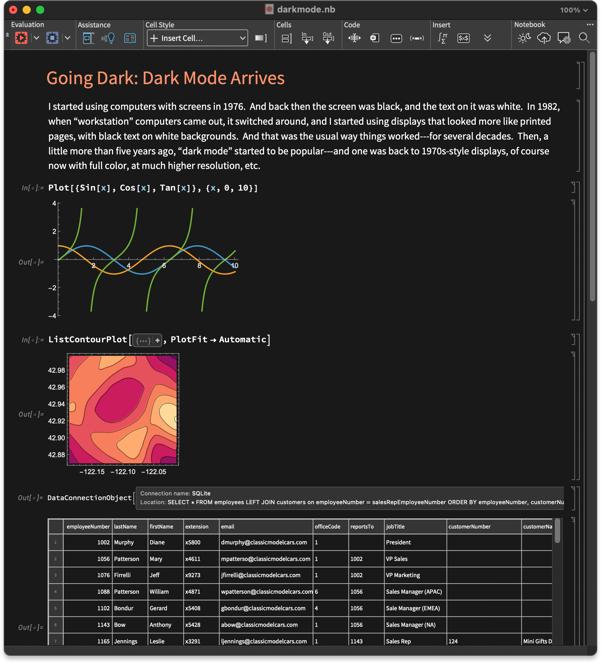Click row number 1 in dataset table
The image size is (601, 663).
(x=55, y=542)
